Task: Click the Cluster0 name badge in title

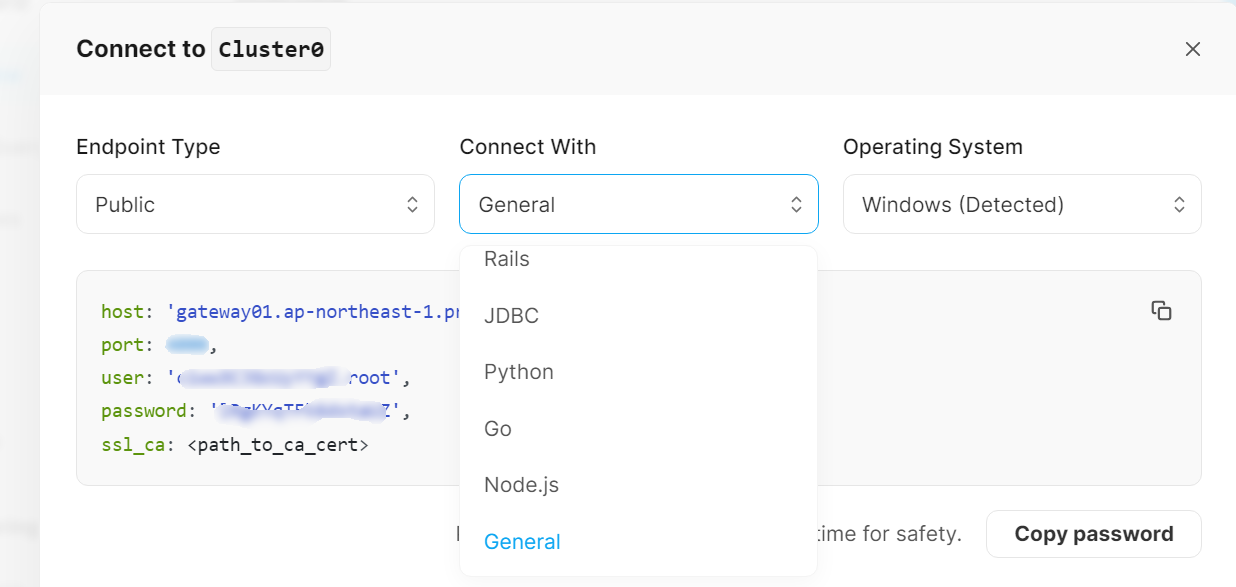Action: (271, 49)
